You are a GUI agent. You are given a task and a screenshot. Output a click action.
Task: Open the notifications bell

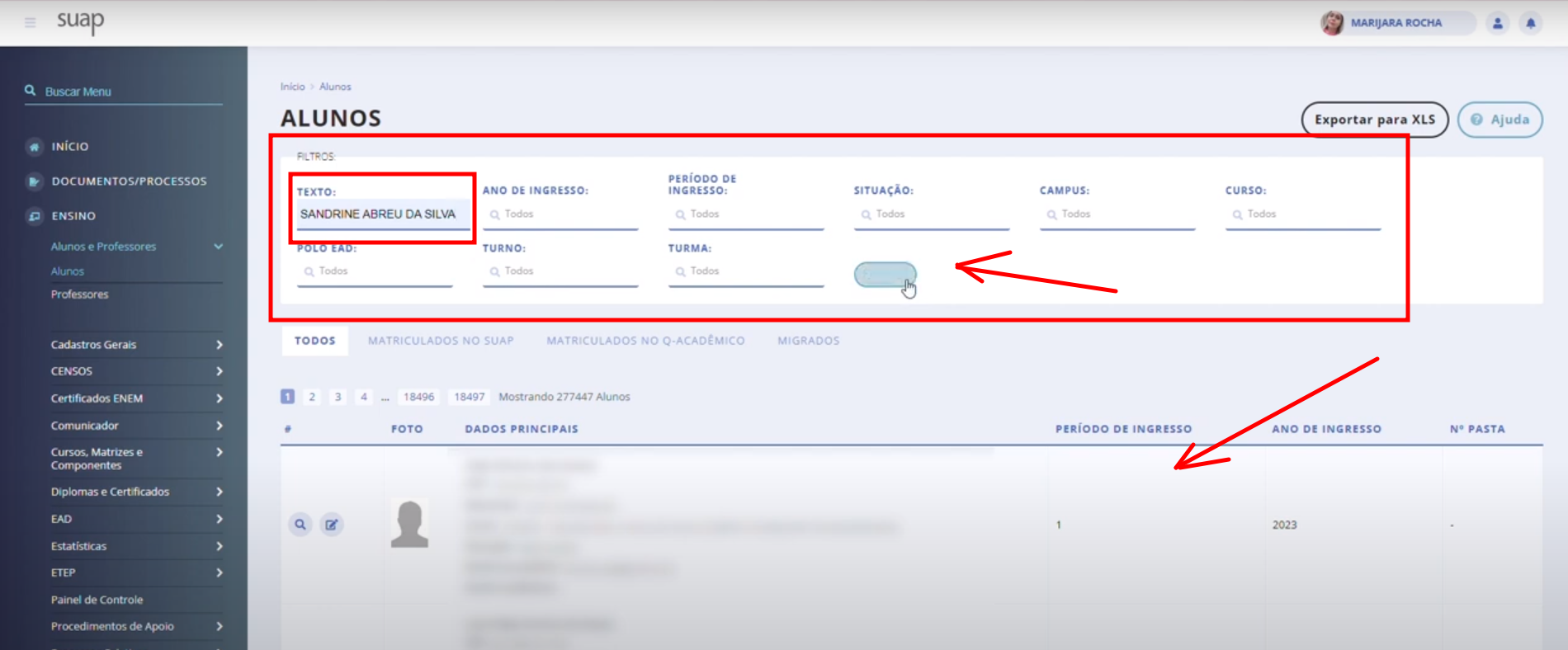(1531, 23)
